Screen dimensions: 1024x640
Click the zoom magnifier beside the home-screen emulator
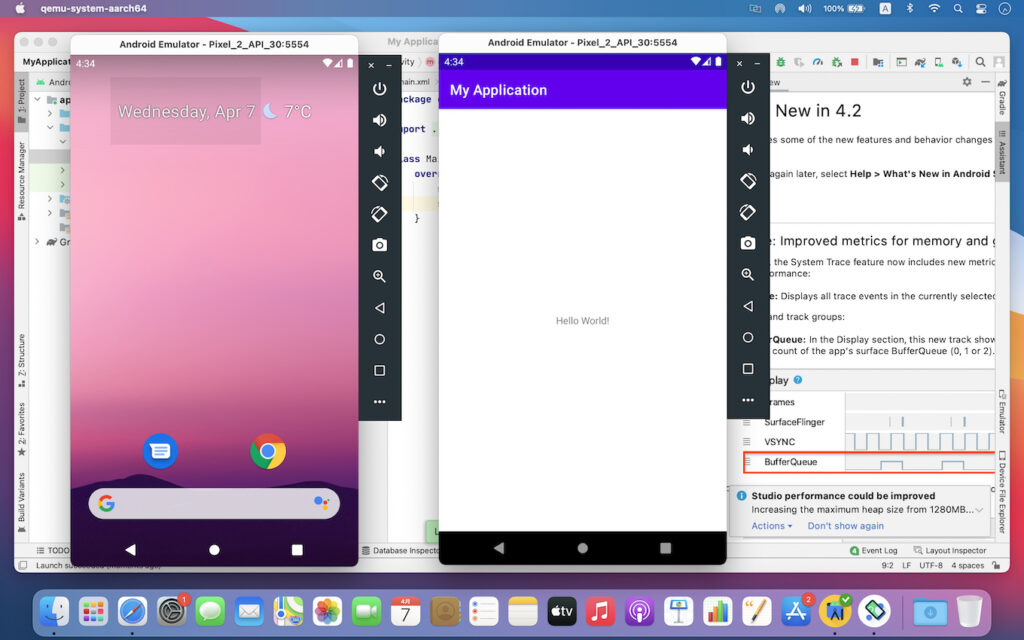[x=379, y=276]
